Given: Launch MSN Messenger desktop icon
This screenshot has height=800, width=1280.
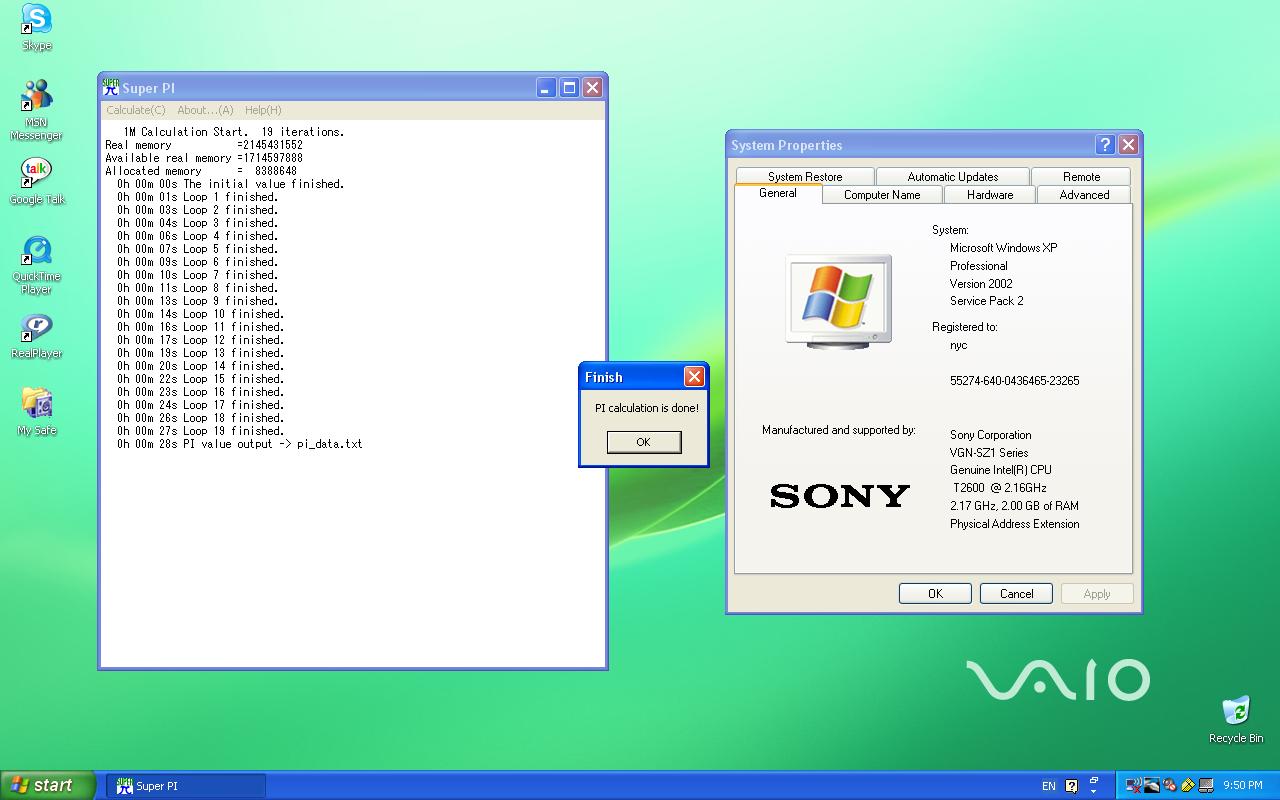Looking at the screenshot, I should click(x=36, y=110).
